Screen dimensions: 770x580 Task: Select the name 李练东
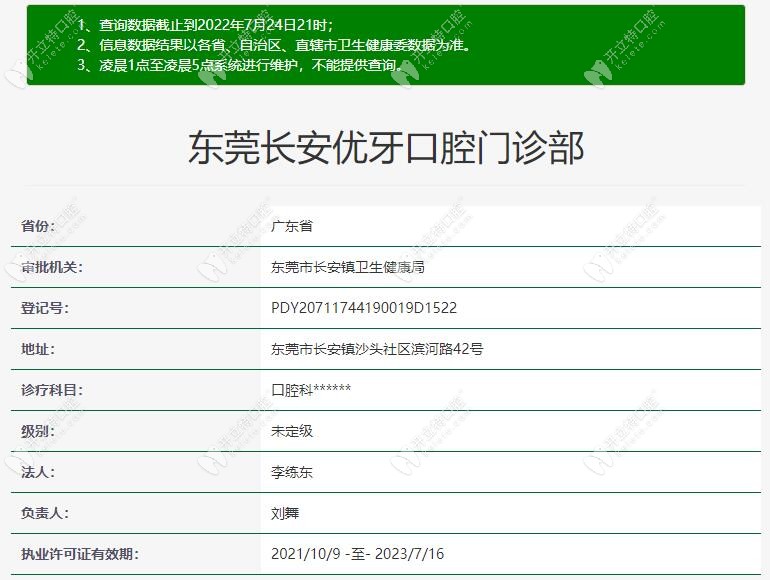point(292,472)
